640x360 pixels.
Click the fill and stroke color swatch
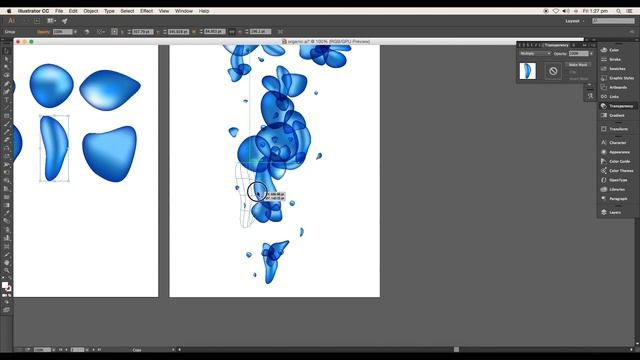click(x=6, y=287)
